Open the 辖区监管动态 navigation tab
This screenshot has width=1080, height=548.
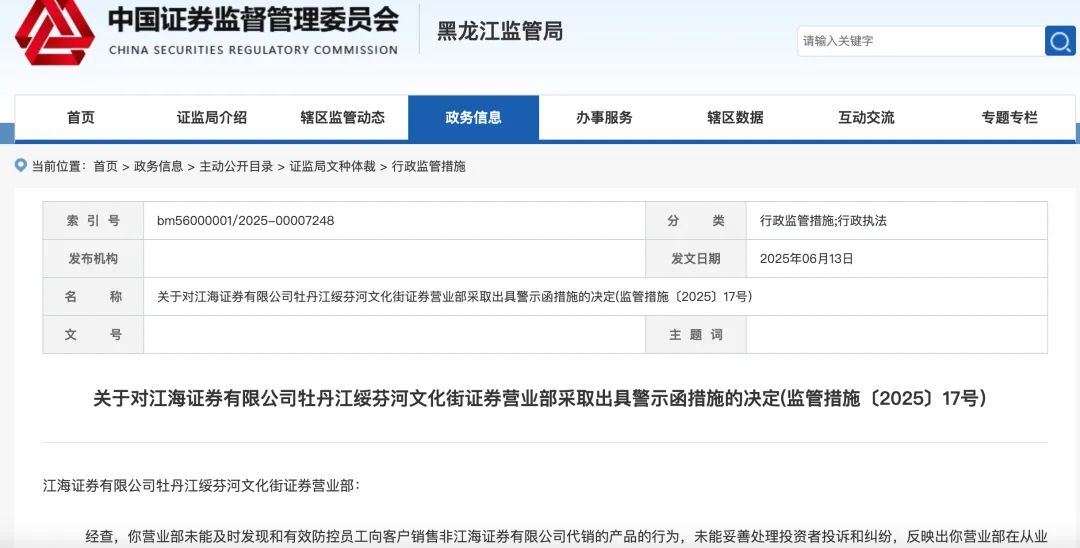coord(342,118)
